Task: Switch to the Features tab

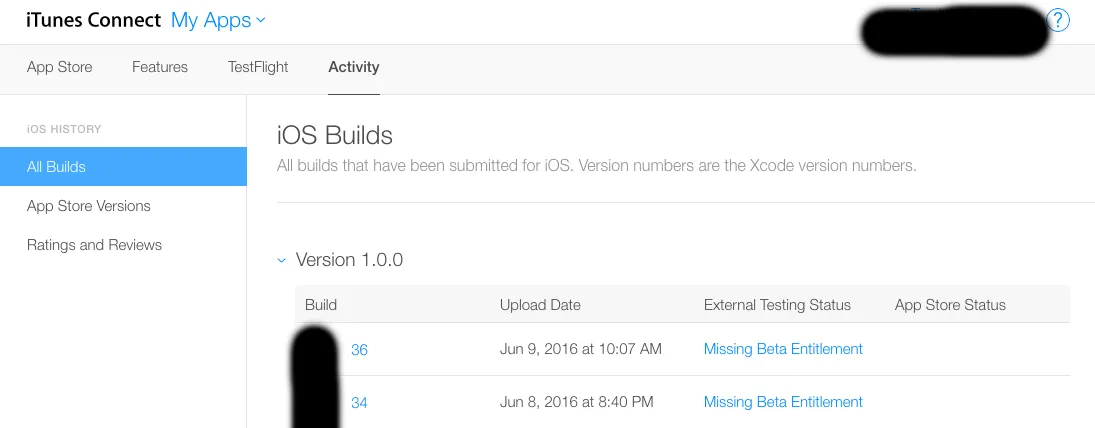Action: [x=160, y=67]
